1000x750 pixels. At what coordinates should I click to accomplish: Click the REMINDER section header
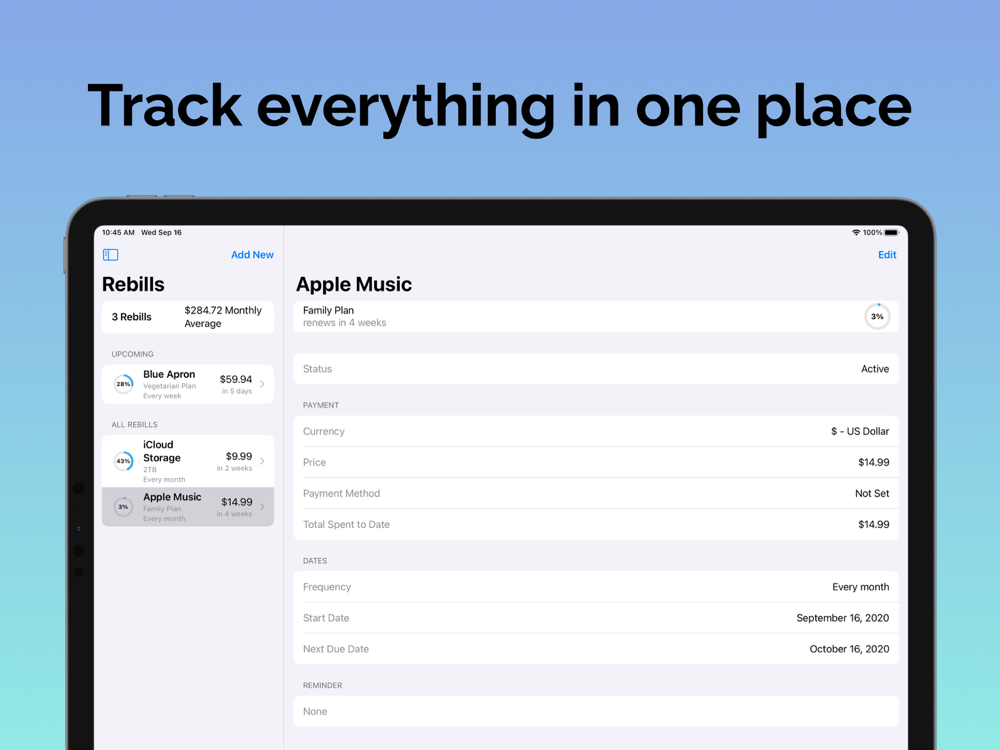[323, 686]
